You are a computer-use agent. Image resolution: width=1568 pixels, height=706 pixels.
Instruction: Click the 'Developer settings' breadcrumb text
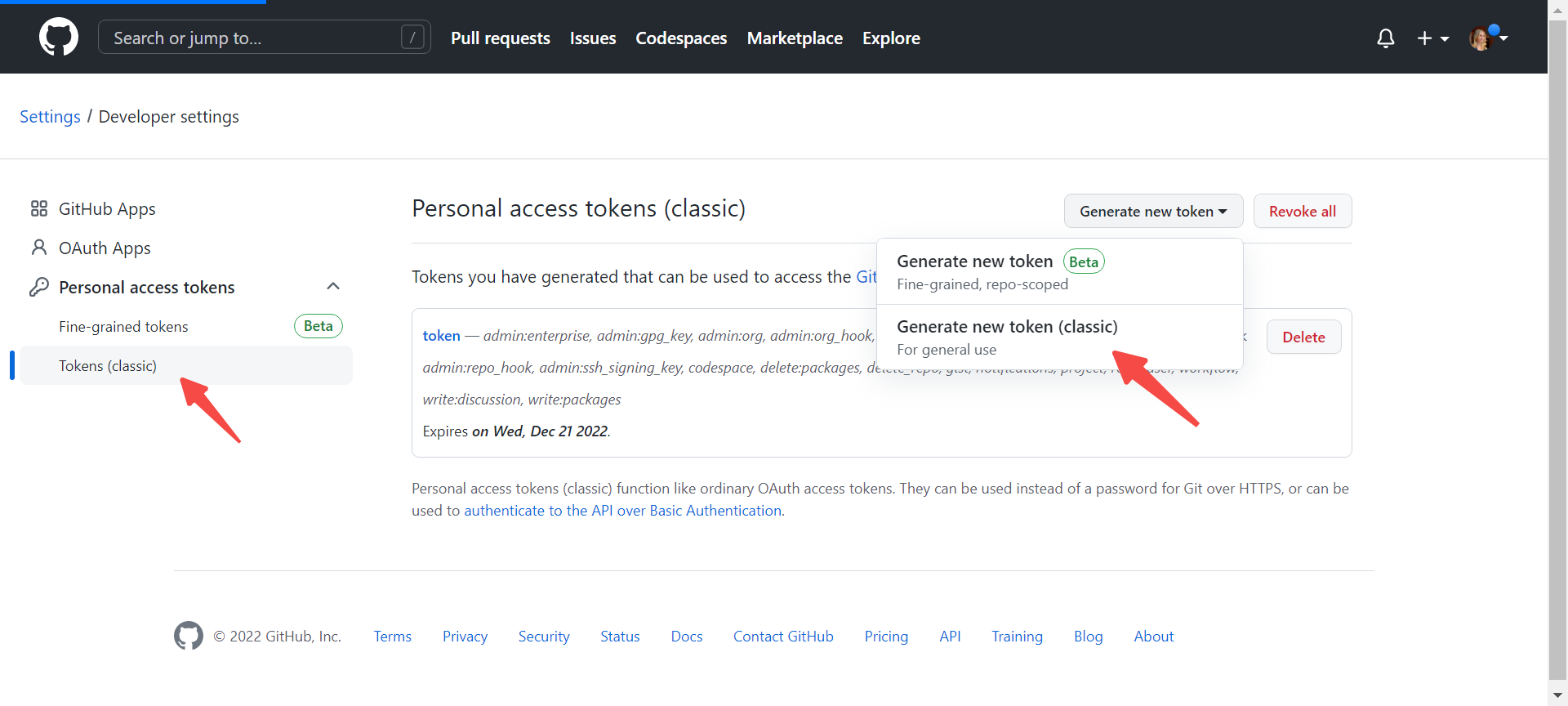tap(168, 117)
